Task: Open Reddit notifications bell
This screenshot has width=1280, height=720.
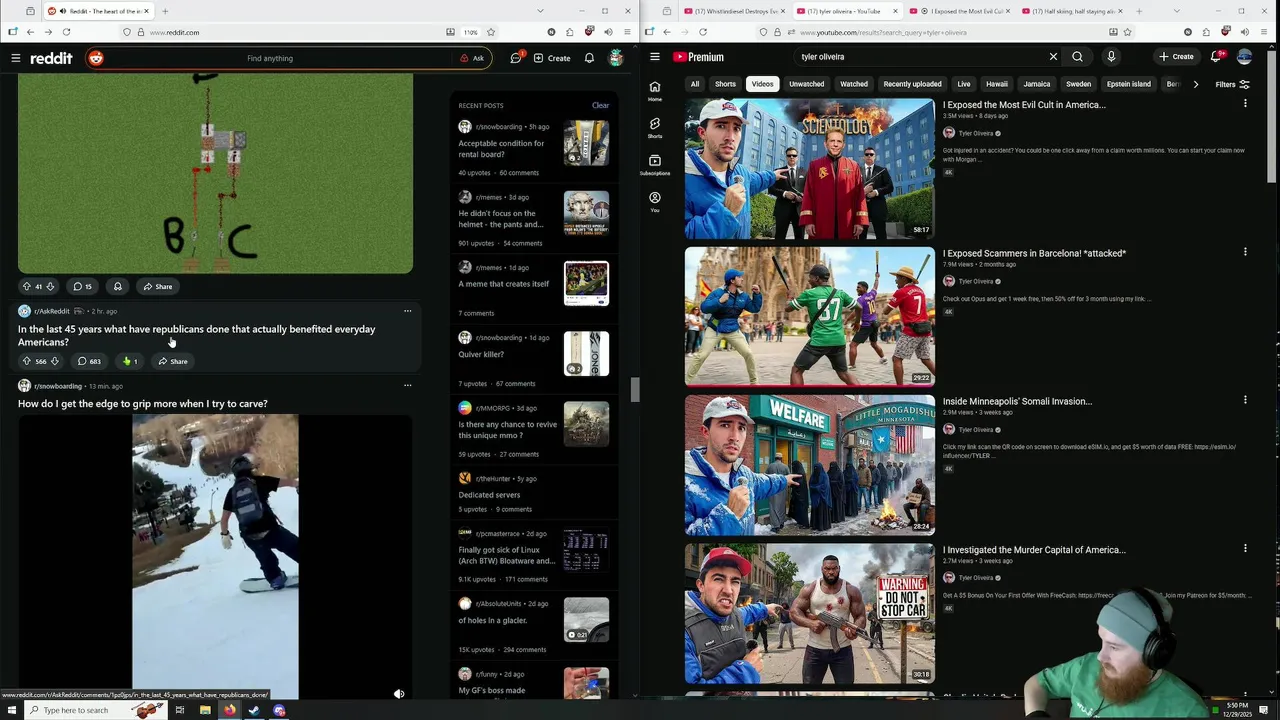Action: click(589, 58)
